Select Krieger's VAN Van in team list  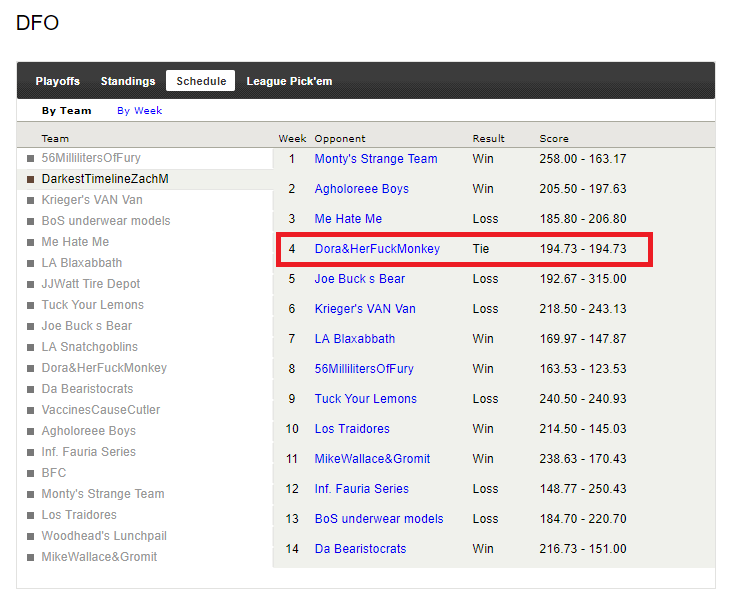(x=92, y=200)
